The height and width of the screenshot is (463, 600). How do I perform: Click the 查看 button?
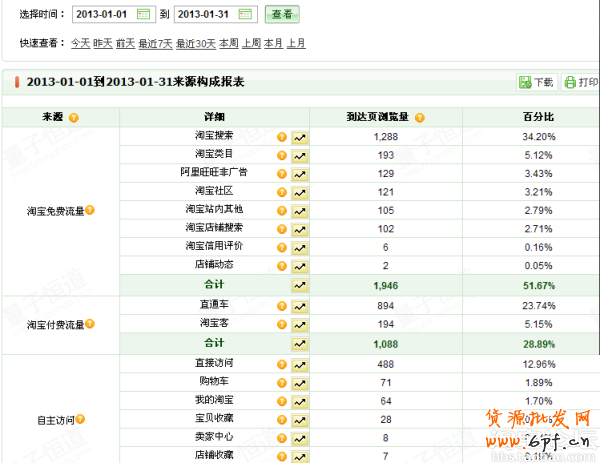pos(281,14)
